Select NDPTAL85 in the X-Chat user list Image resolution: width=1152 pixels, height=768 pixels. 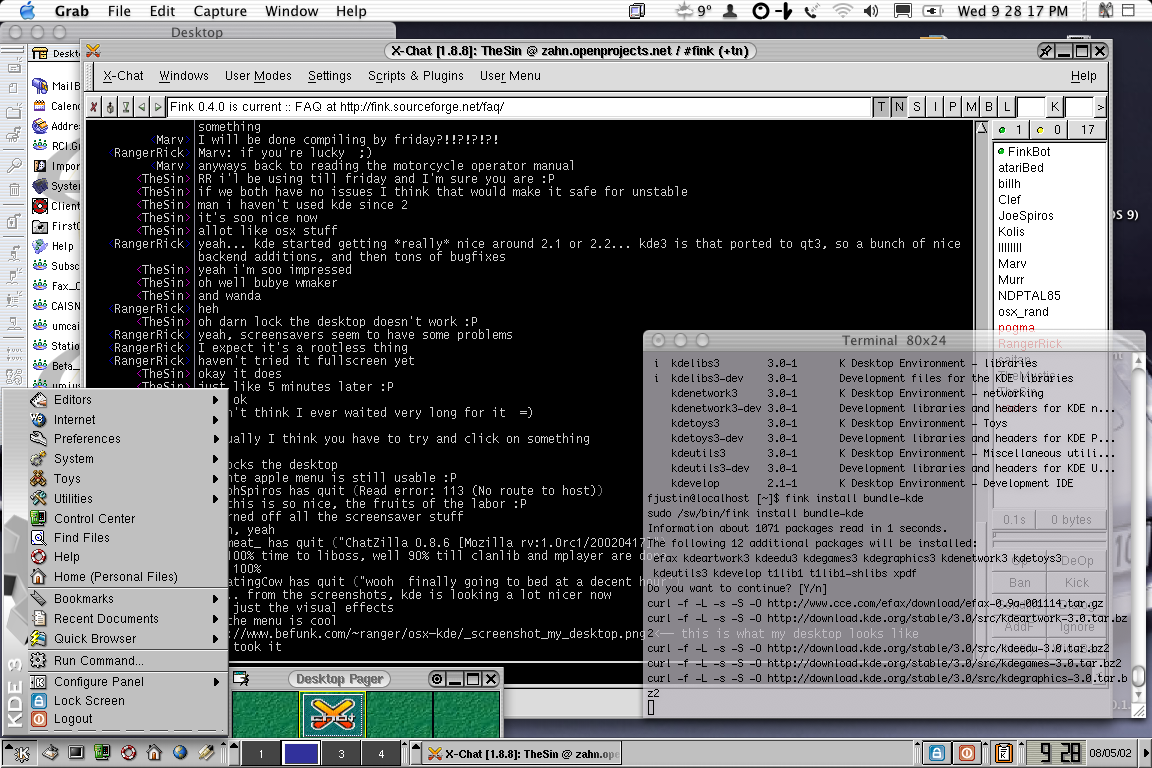click(1029, 295)
